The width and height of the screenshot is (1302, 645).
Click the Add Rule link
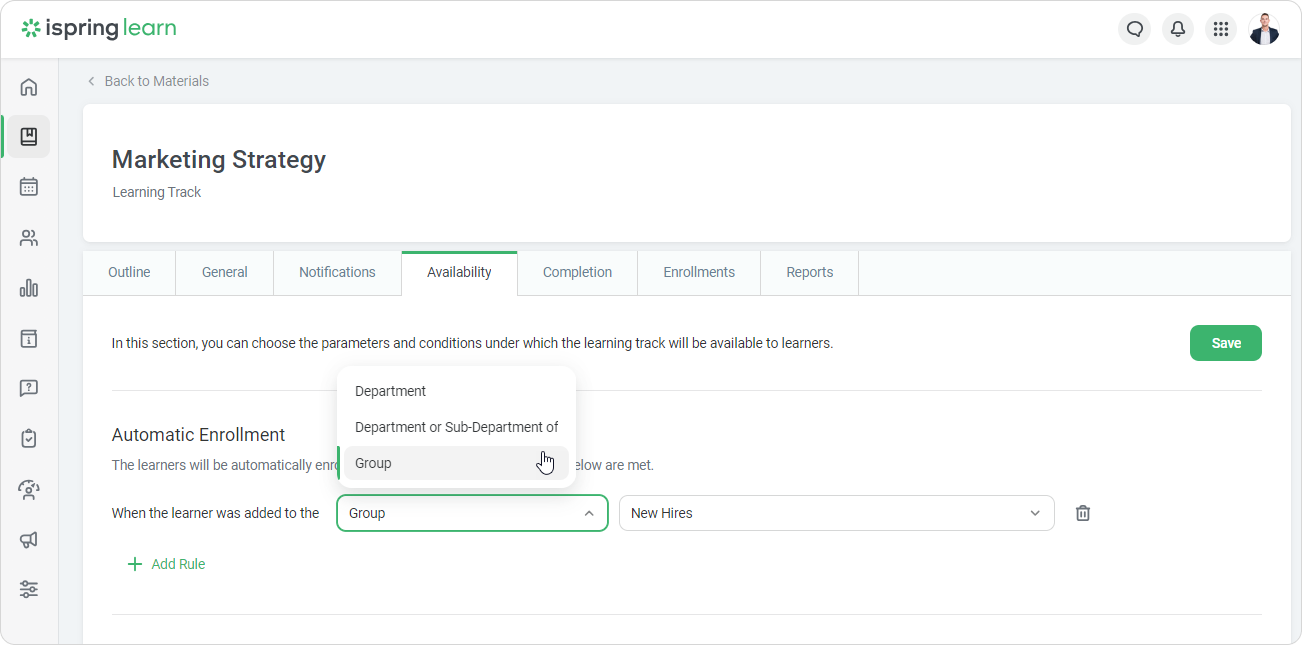[167, 563]
